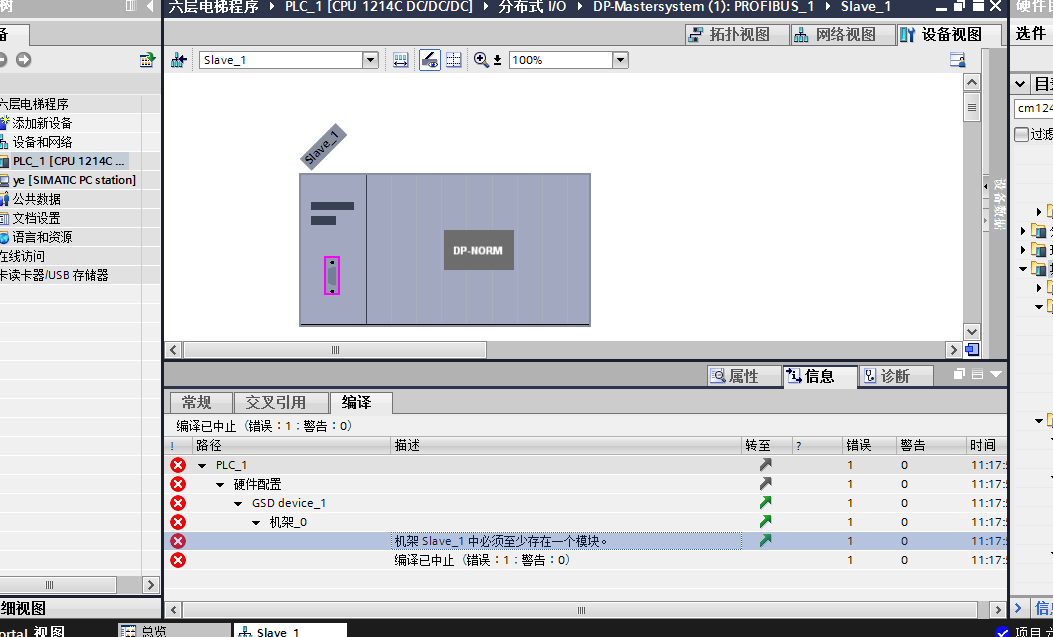Click the zoom magnifier icon

481,60
